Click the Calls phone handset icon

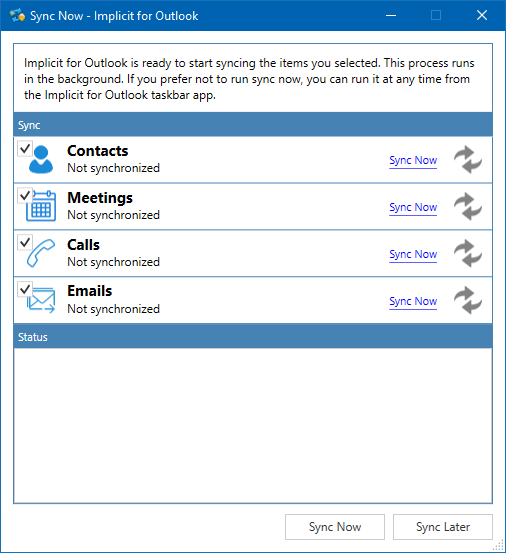coord(41,253)
